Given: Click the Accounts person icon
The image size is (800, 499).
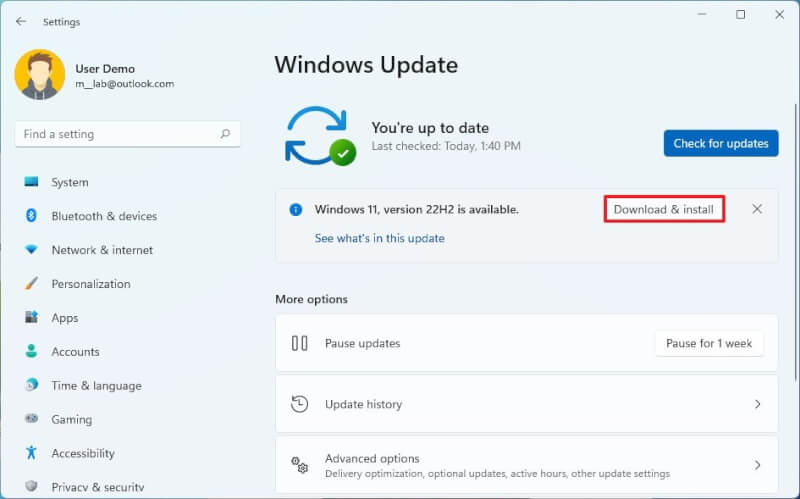Looking at the screenshot, I should click(x=31, y=351).
